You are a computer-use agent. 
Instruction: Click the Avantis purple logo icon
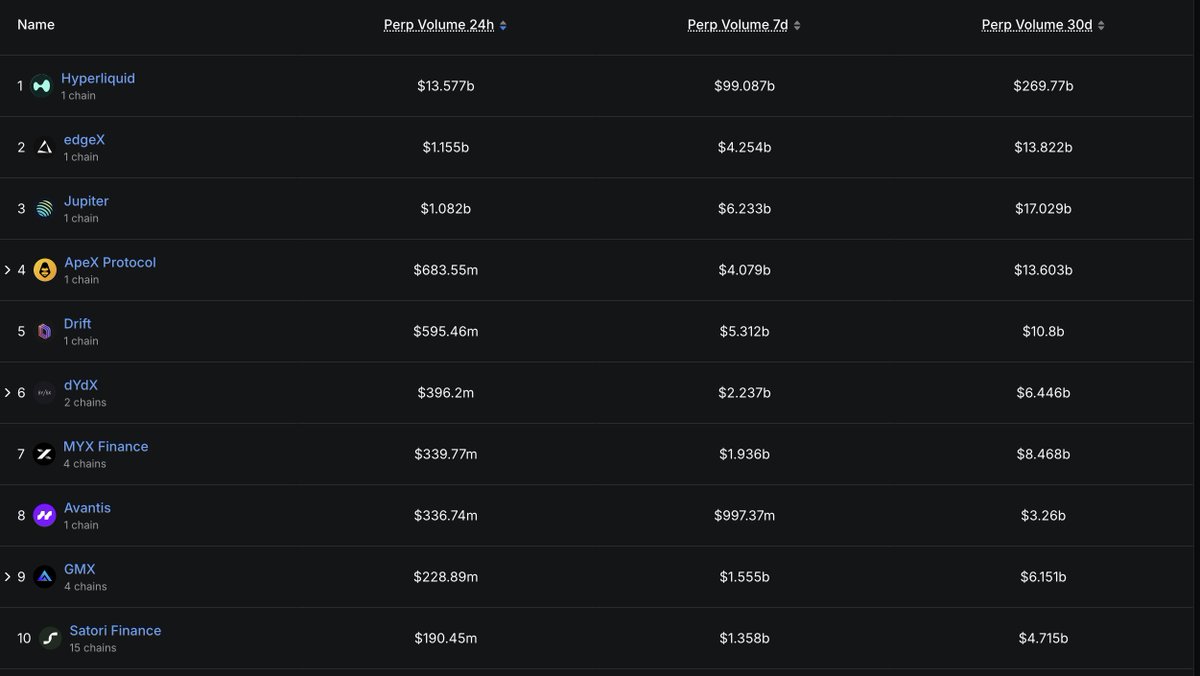(x=44, y=516)
